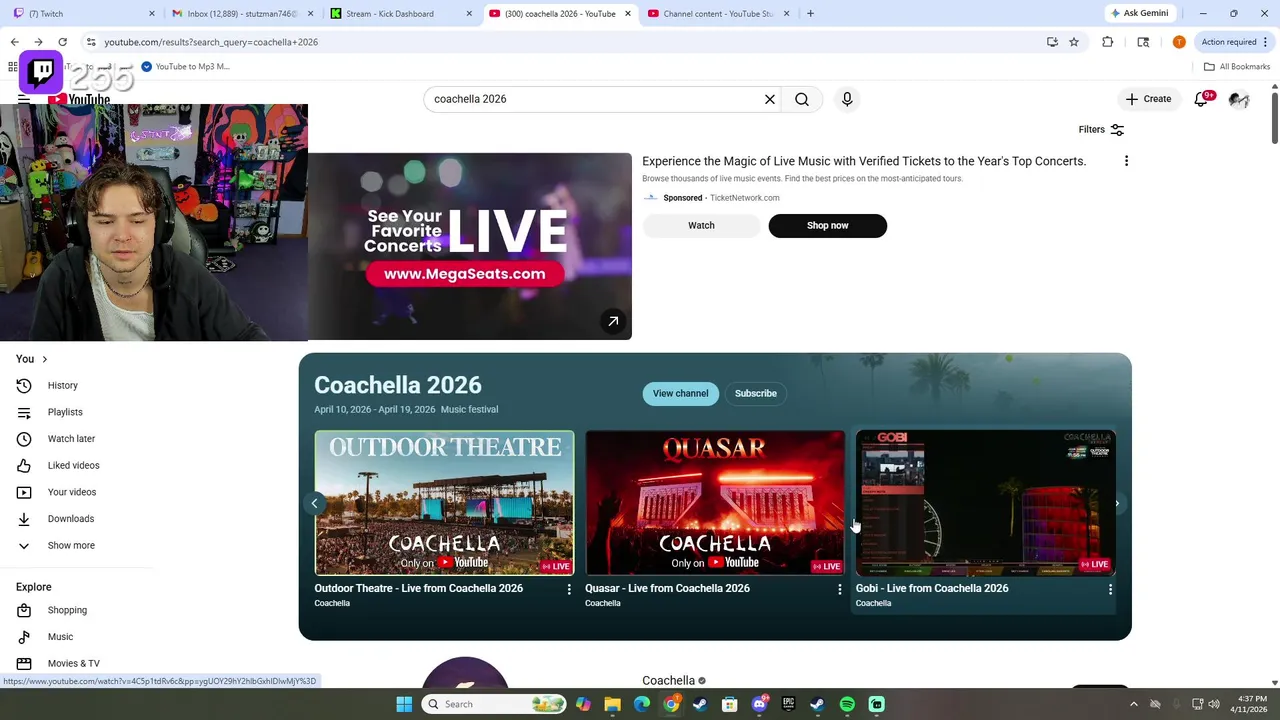
Task: Click the view site information icon in address bar
Action: (91, 42)
